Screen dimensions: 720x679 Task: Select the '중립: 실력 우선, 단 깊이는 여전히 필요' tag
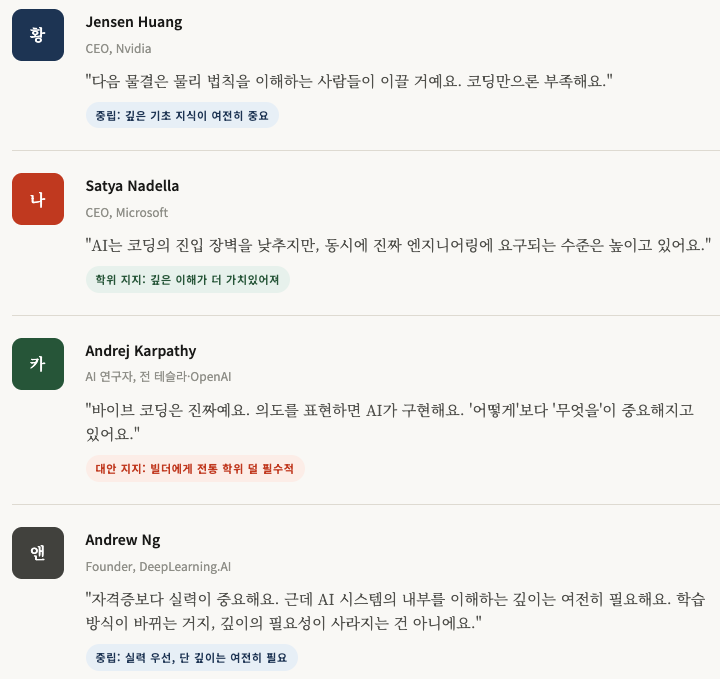(x=191, y=657)
